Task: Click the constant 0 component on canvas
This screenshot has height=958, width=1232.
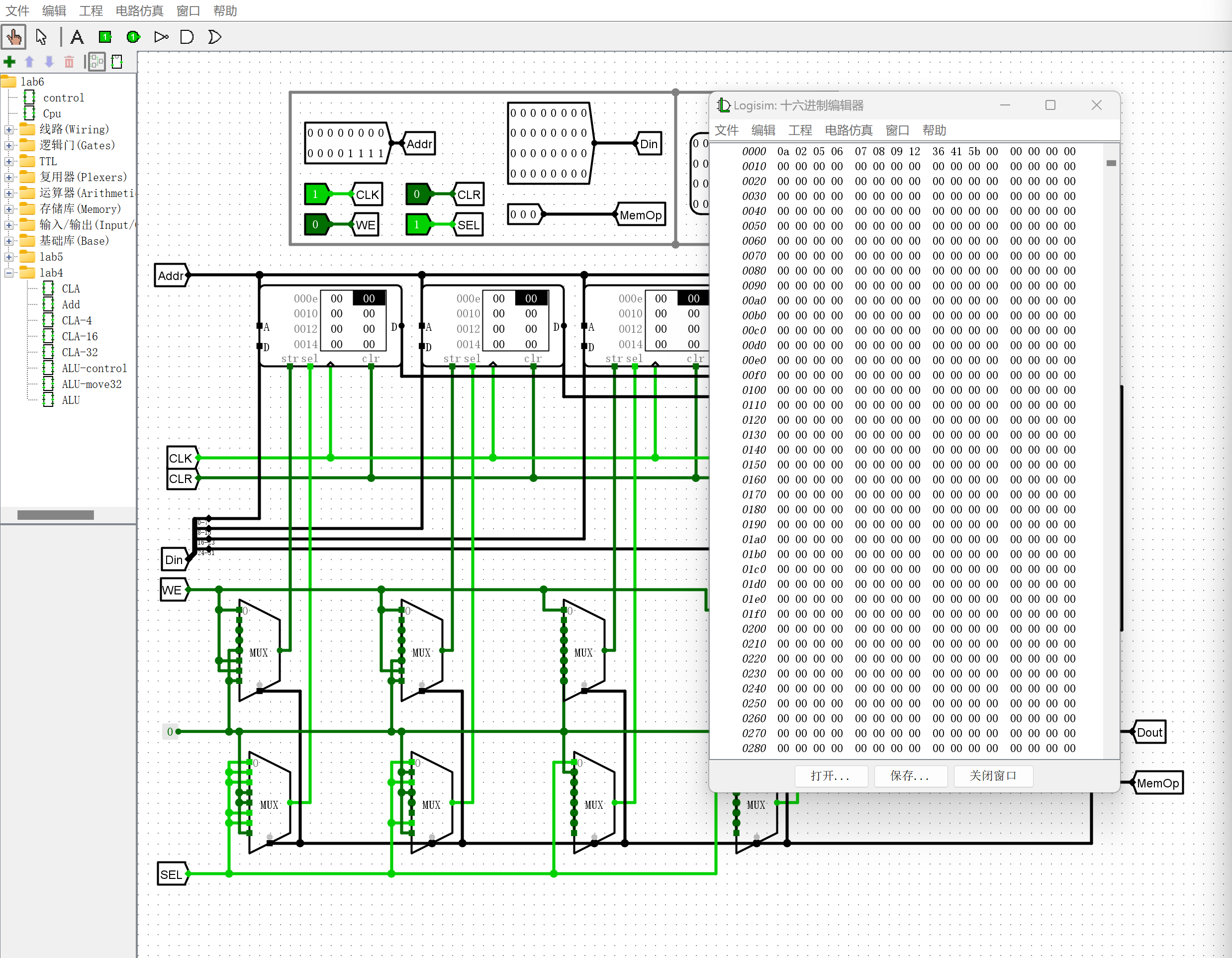Action: tap(170, 732)
